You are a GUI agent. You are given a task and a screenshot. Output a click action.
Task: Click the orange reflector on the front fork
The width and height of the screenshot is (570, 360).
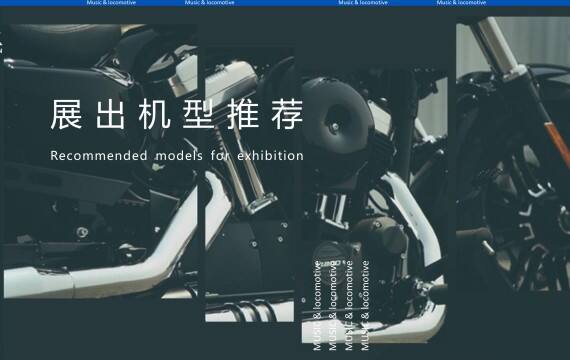point(557,143)
